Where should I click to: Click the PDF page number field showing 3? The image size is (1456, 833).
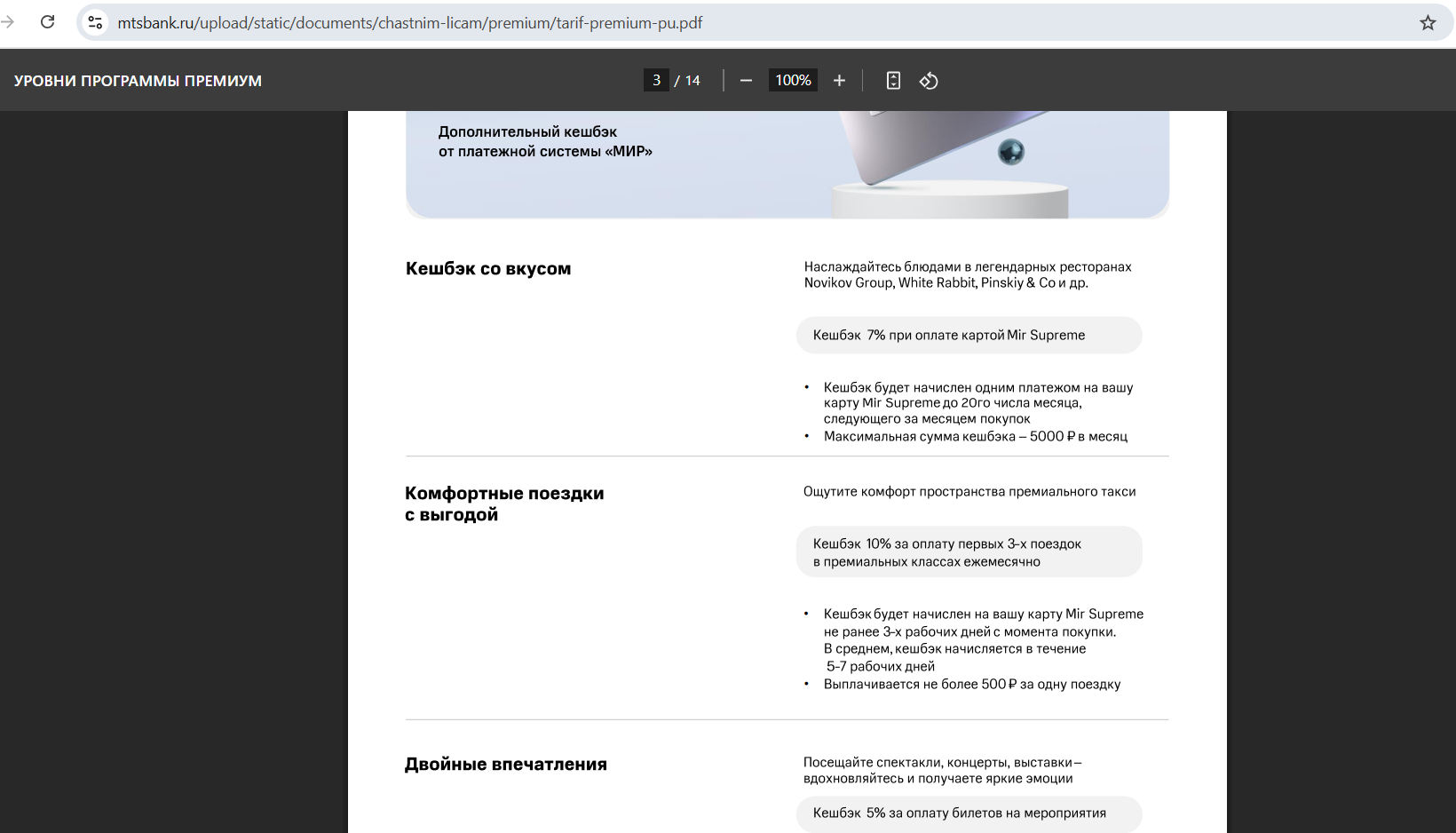click(x=656, y=80)
